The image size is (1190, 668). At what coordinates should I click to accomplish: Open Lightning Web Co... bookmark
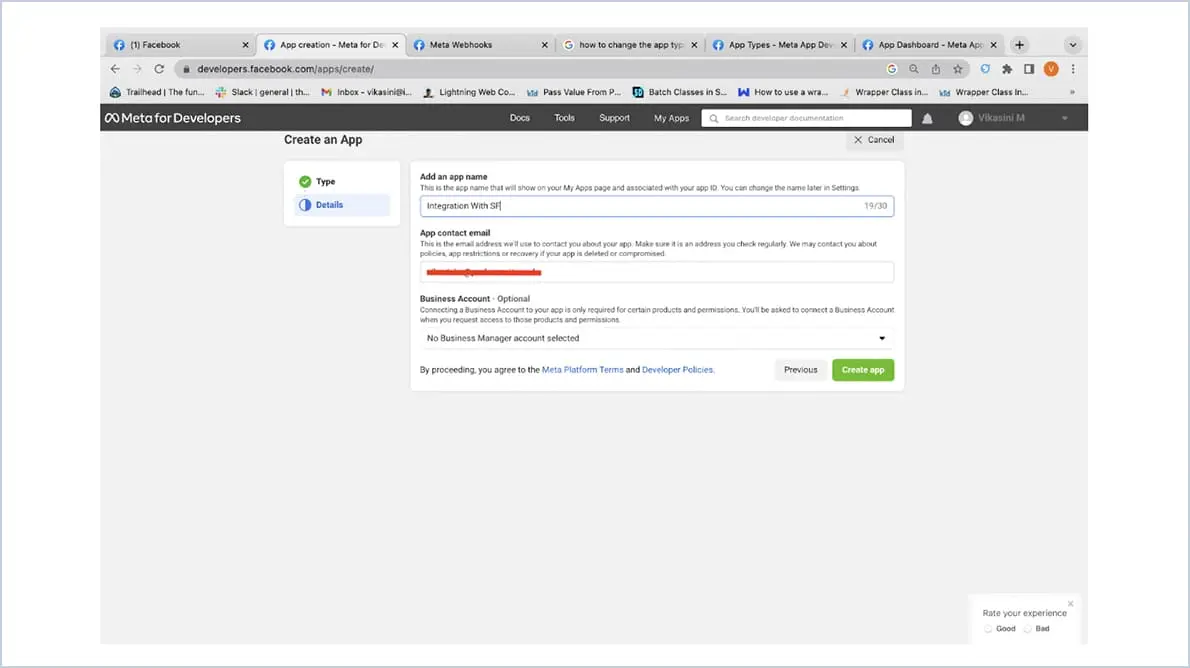tap(469, 93)
